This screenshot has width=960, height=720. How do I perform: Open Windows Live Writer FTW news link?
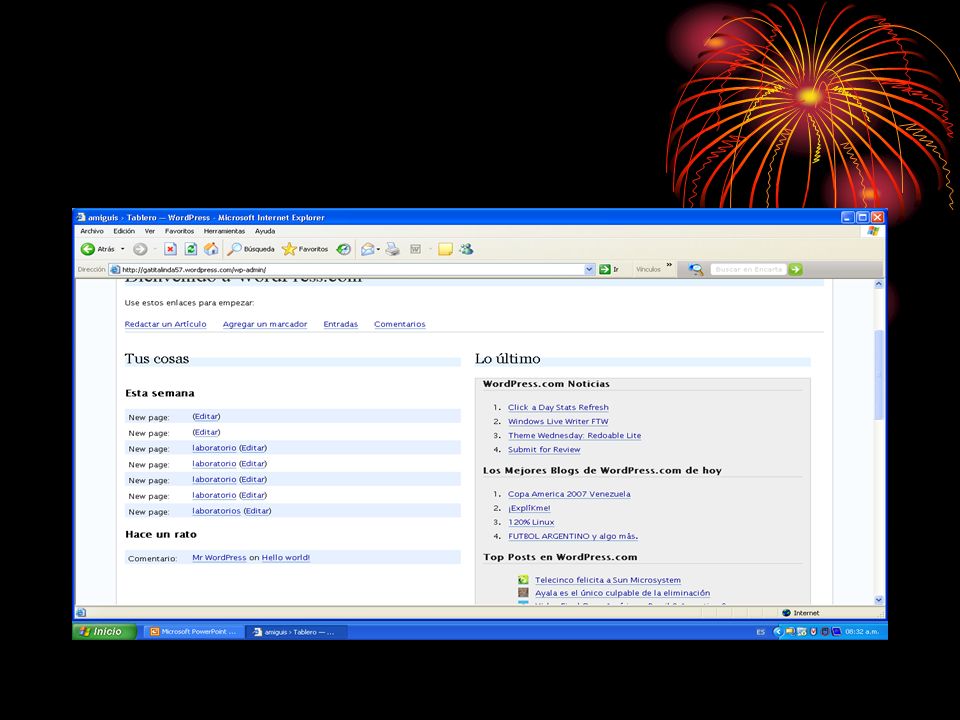point(558,421)
